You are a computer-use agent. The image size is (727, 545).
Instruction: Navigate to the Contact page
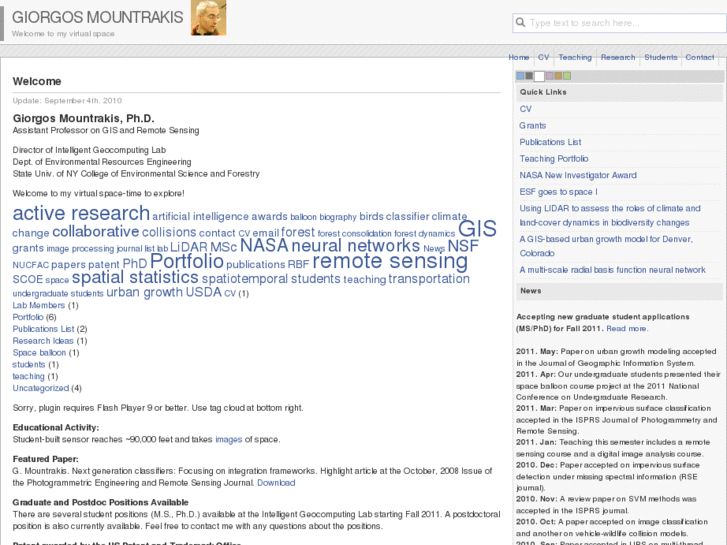699,57
